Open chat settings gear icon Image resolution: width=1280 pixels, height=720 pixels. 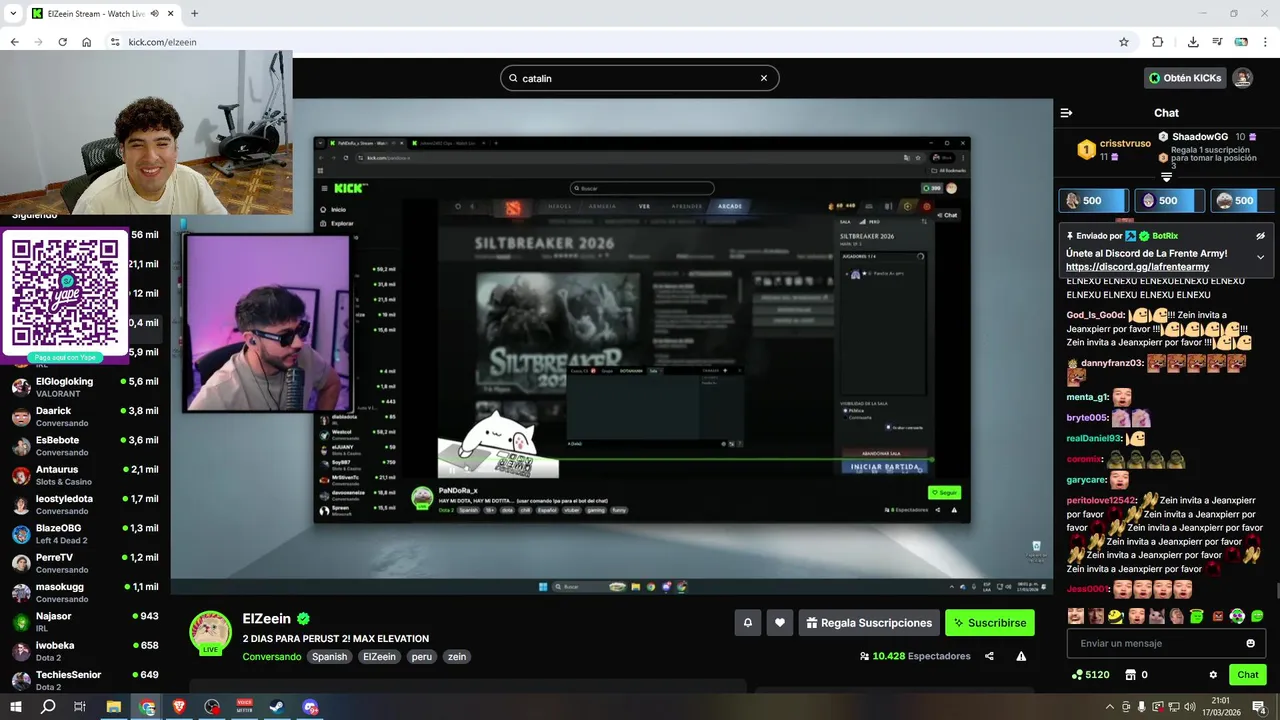[x=1213, y=675]
